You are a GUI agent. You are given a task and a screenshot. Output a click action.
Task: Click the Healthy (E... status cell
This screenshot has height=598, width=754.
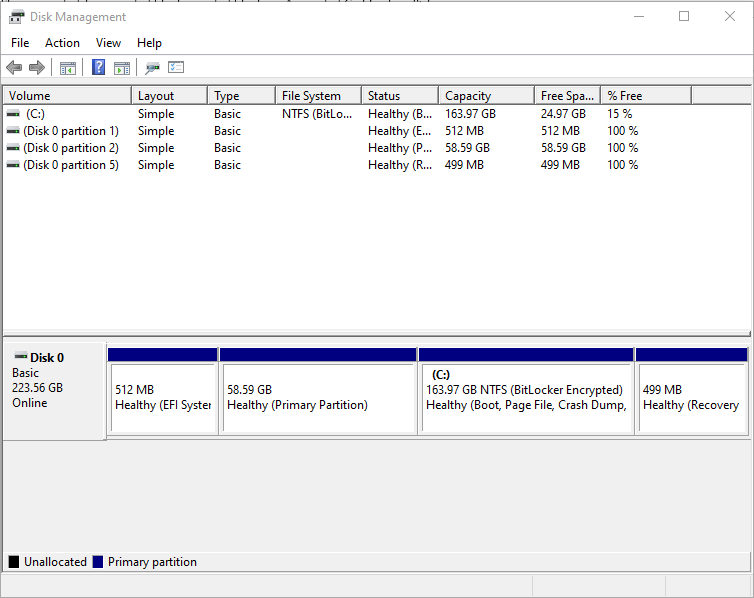pos(400,131)
